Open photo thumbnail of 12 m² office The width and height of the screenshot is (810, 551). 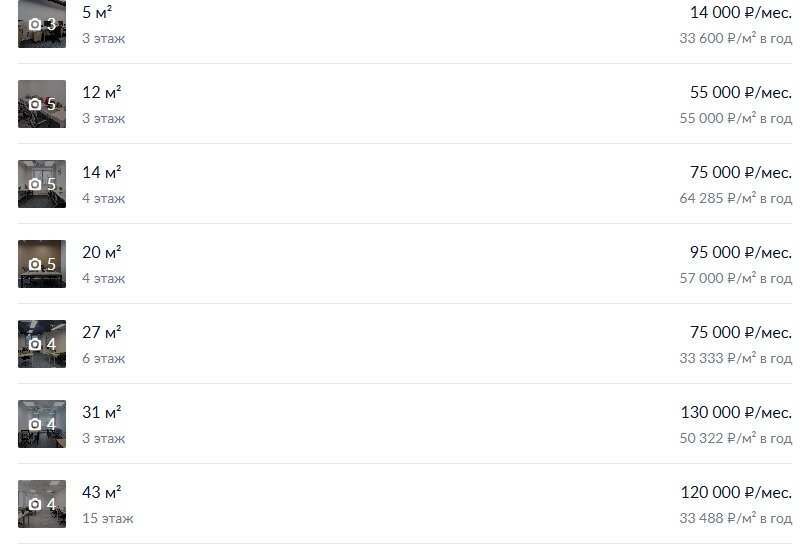pyautogui.click(x=42, y=104)
